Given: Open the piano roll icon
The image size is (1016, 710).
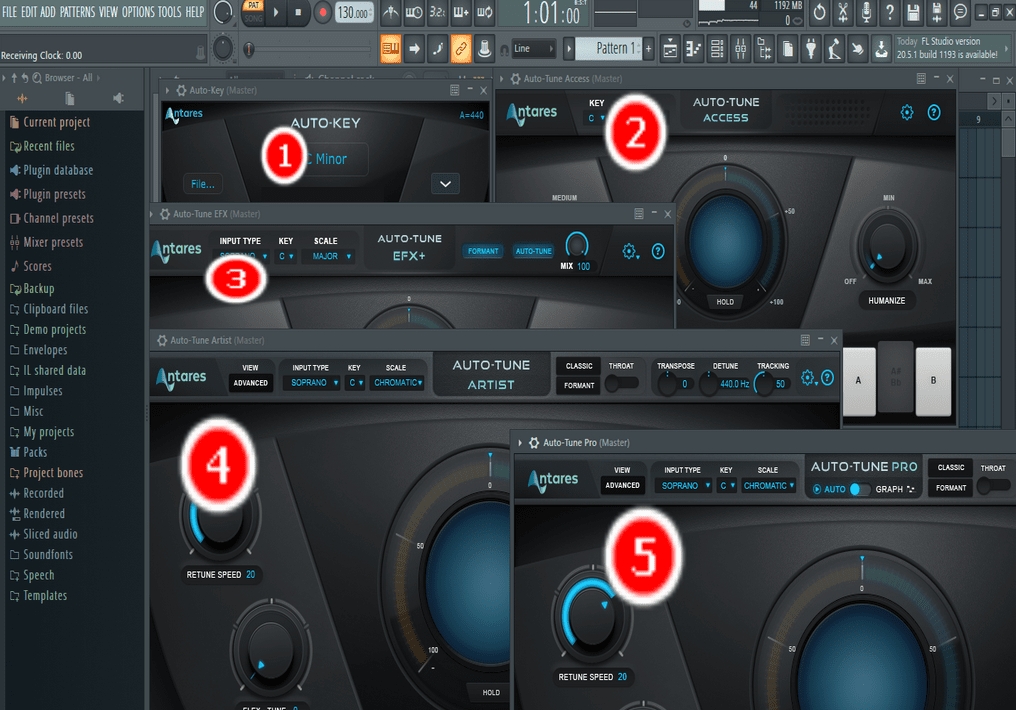Looking at the screenshot, I should point(693,49).
